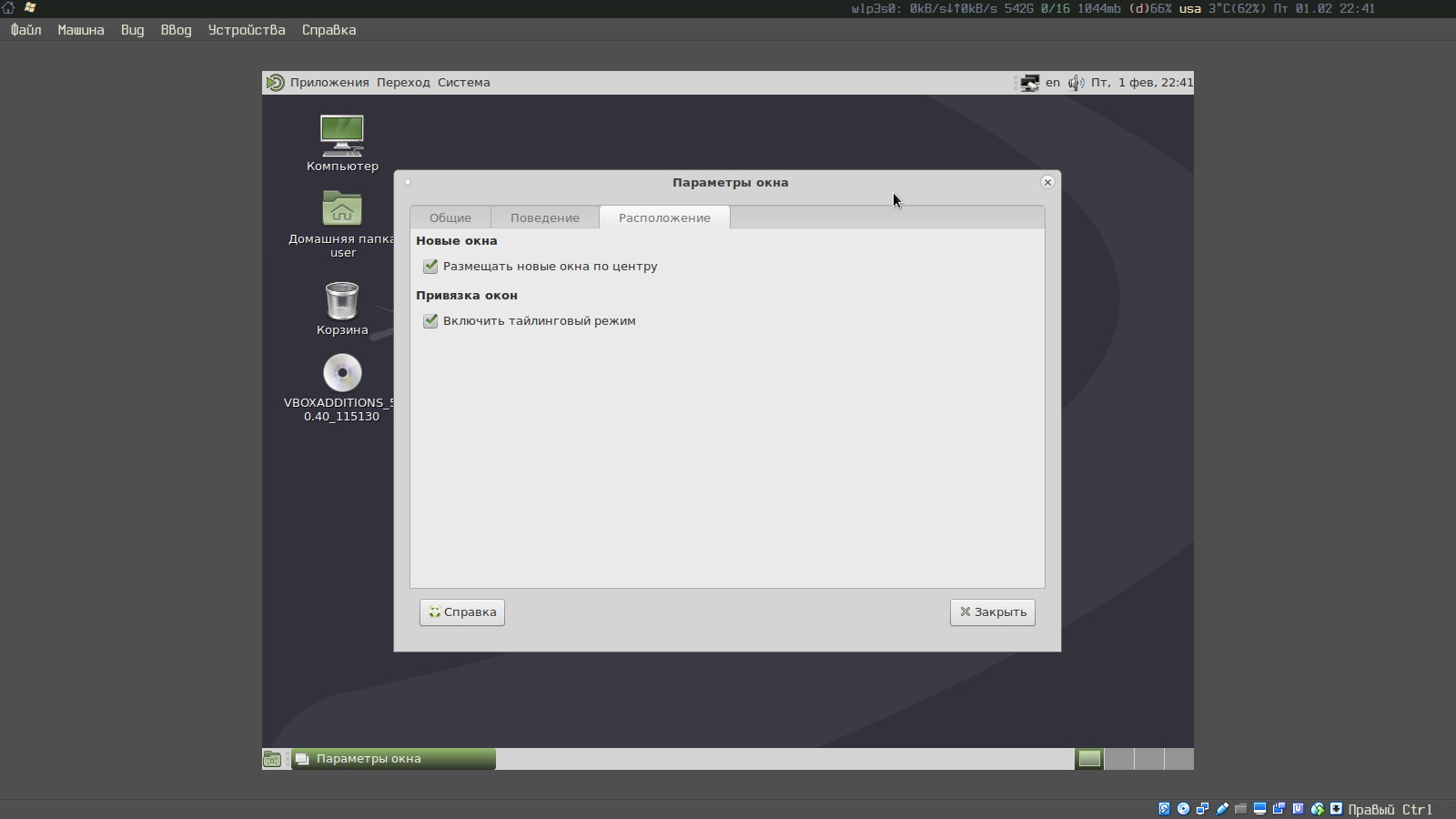Open the Машина menu in VirtualBox
This screenshot has width=1456, height=819.
tap(81, 30)
